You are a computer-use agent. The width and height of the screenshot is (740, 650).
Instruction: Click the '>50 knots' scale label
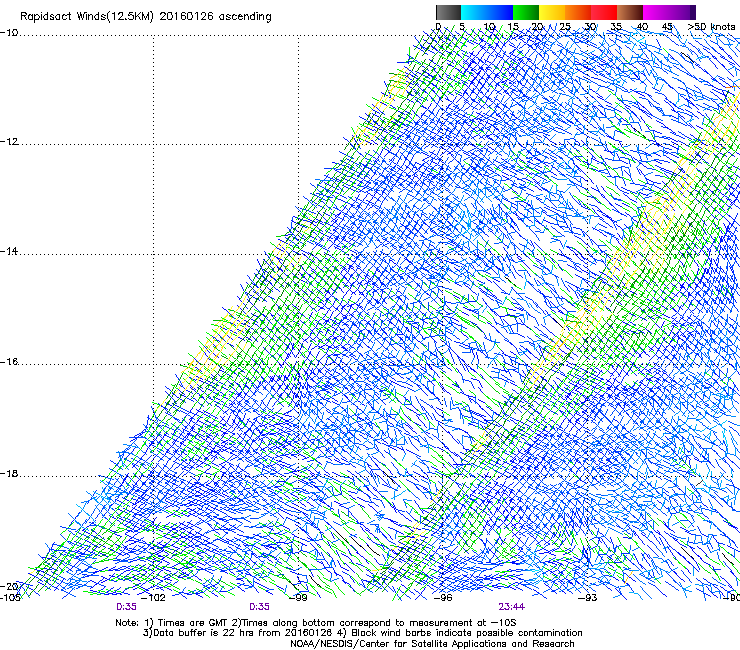point(711,27)
